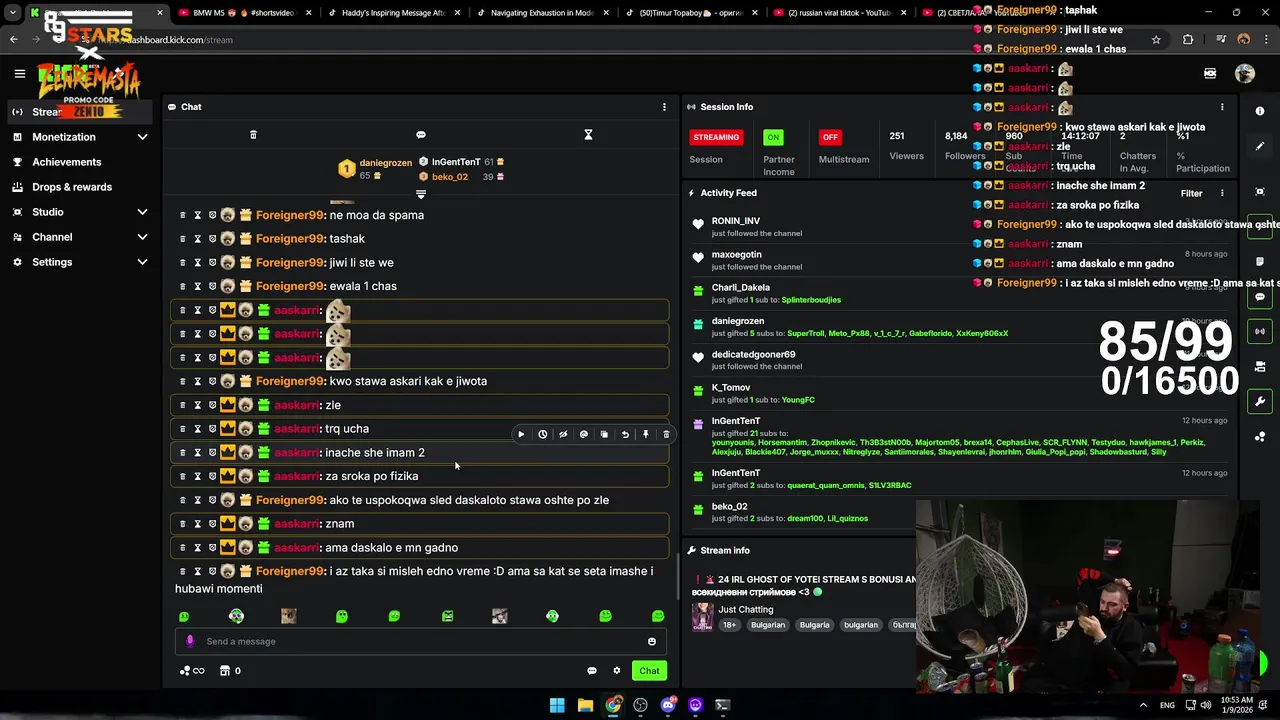Image resolution: width=1280 pixels, height=720 pixels.
Task: Pin the message using the pin icon
Action: [646, 435]
